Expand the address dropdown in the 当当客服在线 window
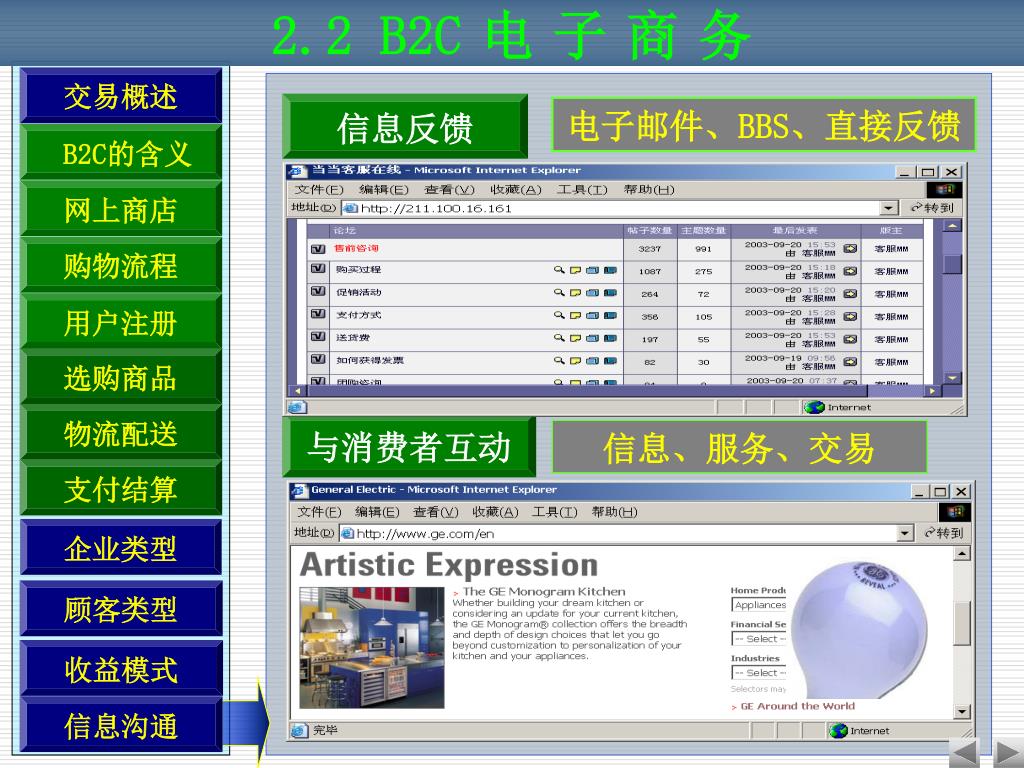Viewport: 1024px width, 768px height. pos(888,208)
